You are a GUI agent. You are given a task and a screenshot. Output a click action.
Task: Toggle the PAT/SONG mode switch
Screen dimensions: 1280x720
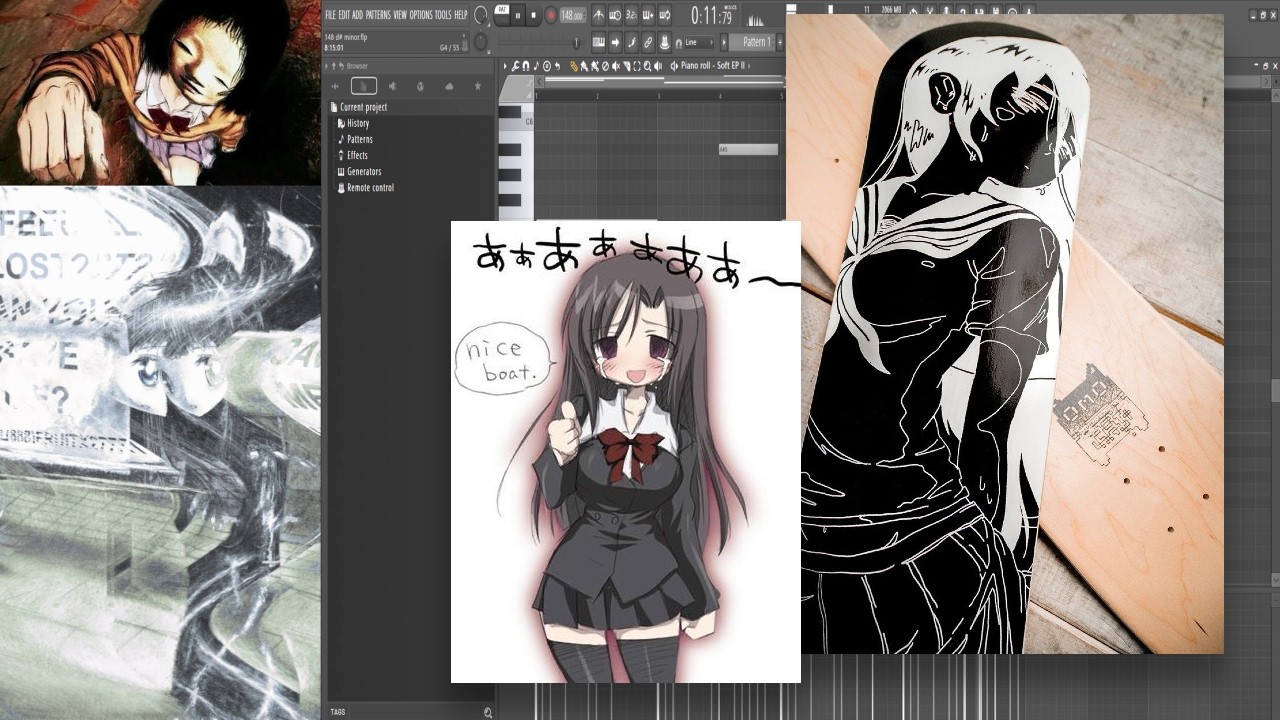(501, 15)
